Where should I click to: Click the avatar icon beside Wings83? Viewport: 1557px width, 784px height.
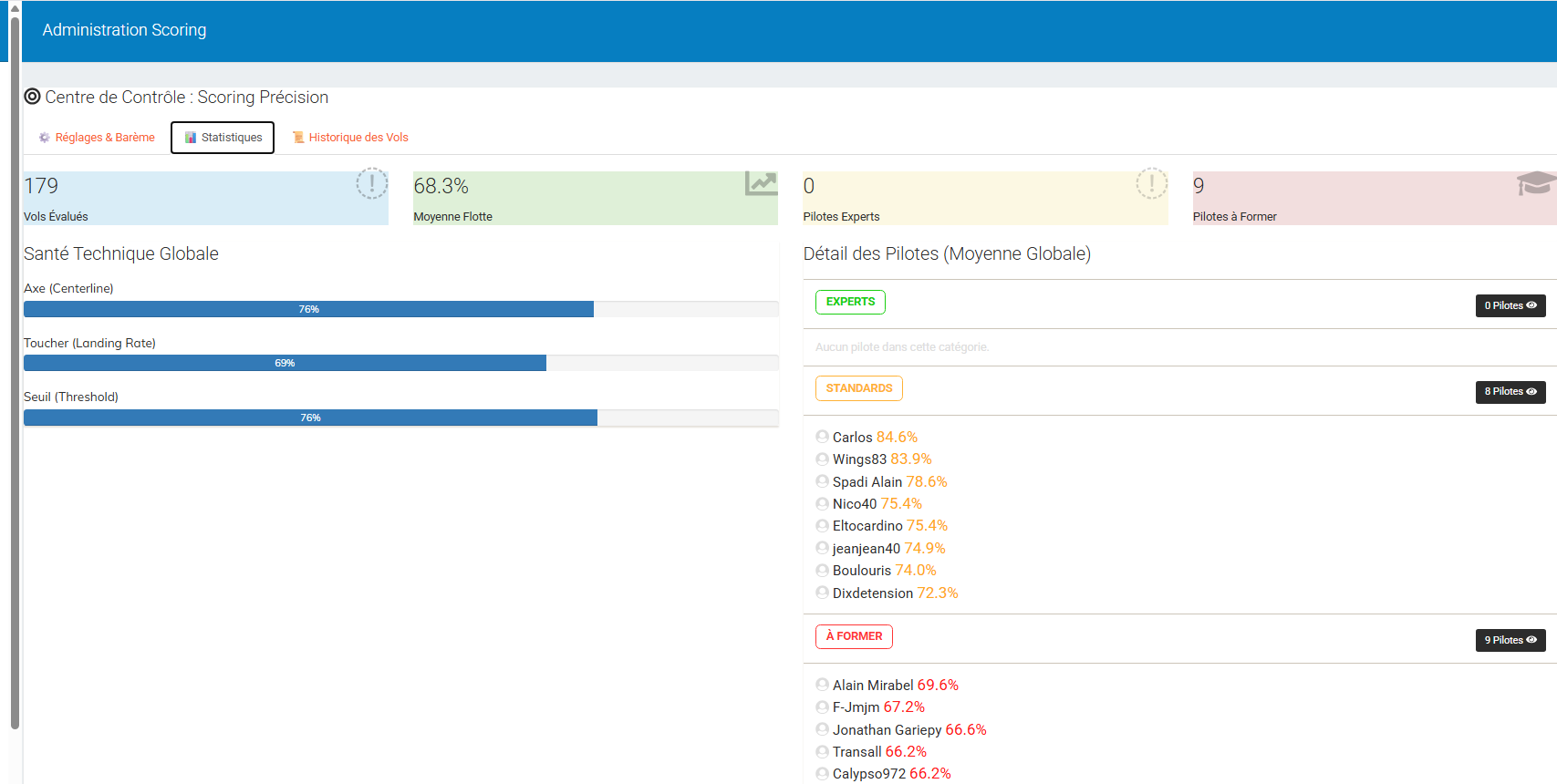(822, 459)
